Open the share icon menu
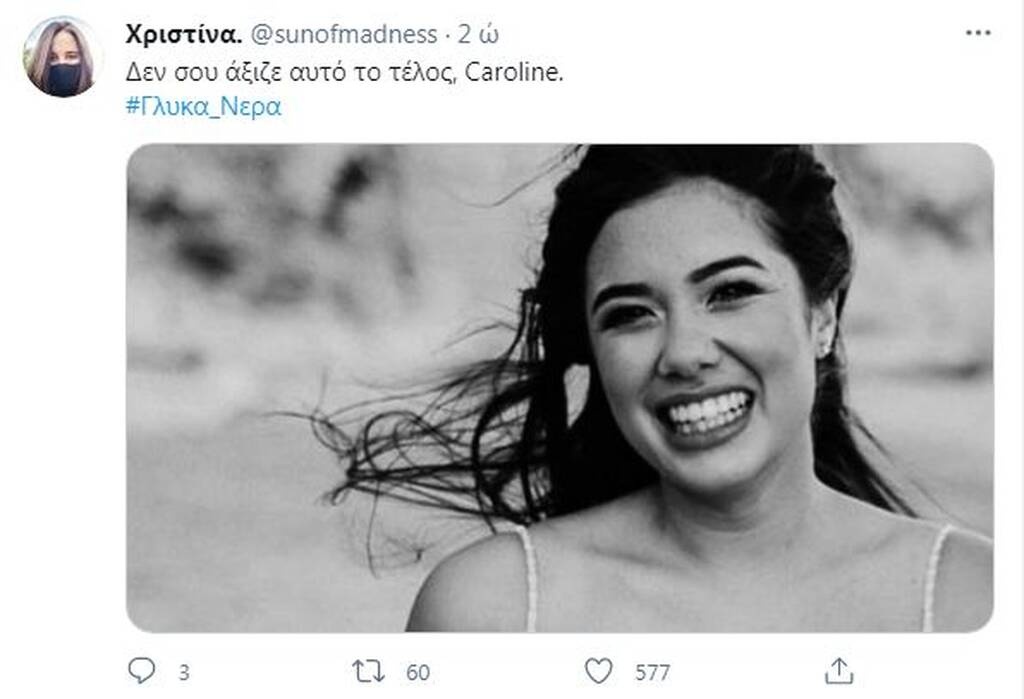The image size is (1024, 699). click(x=839, y=670)
